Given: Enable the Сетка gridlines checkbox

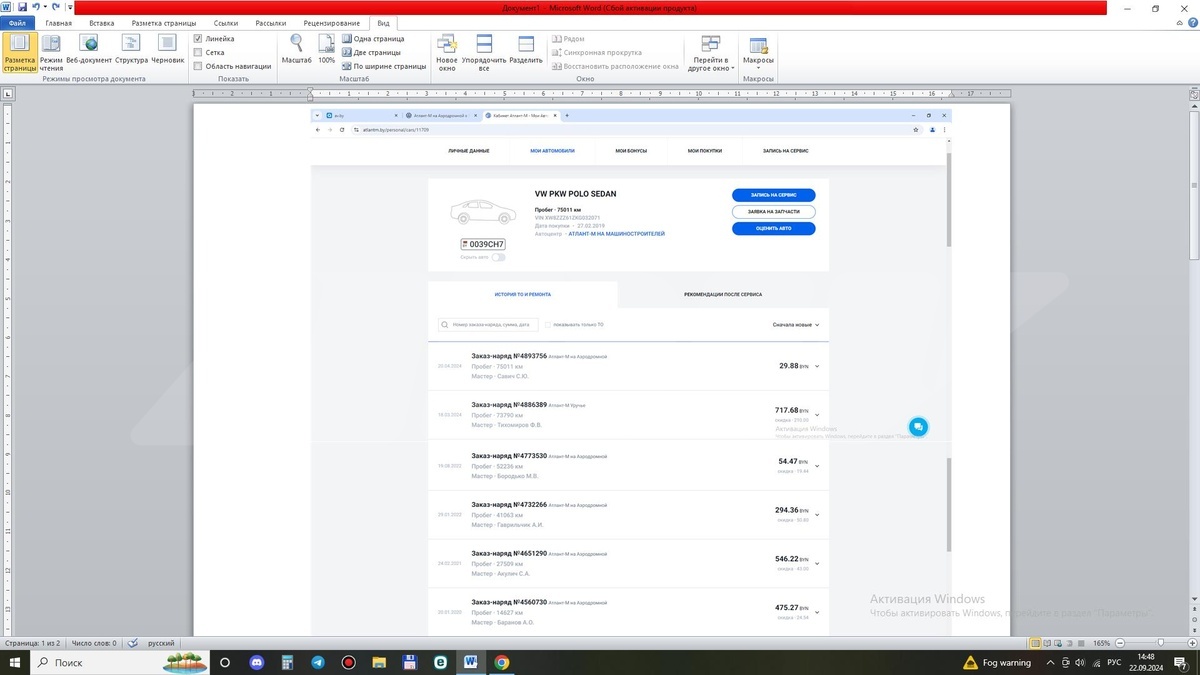Looking at the screenshot, I should (198, 52).
